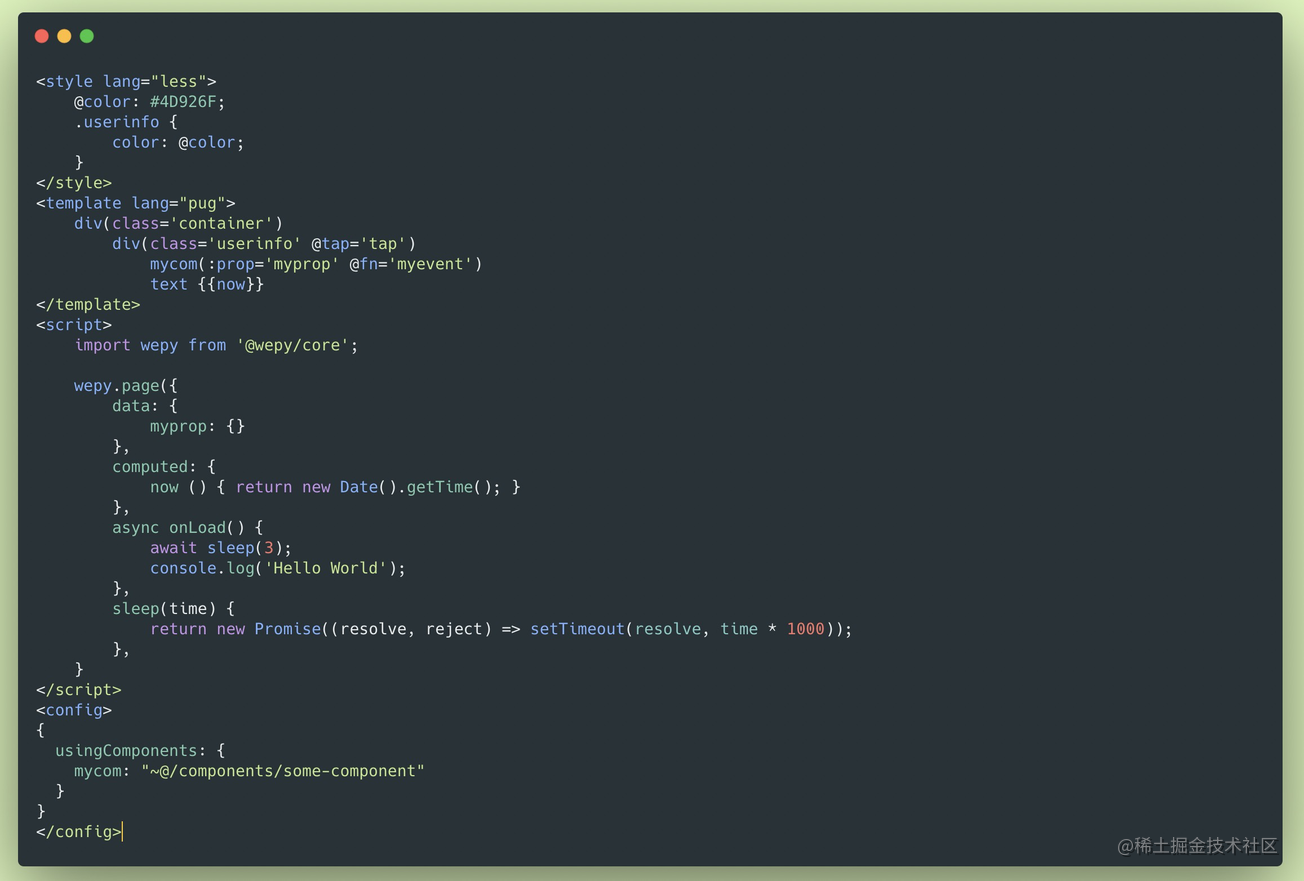Click the #4D926F color hex value
1304x881 pixels.
187,102
